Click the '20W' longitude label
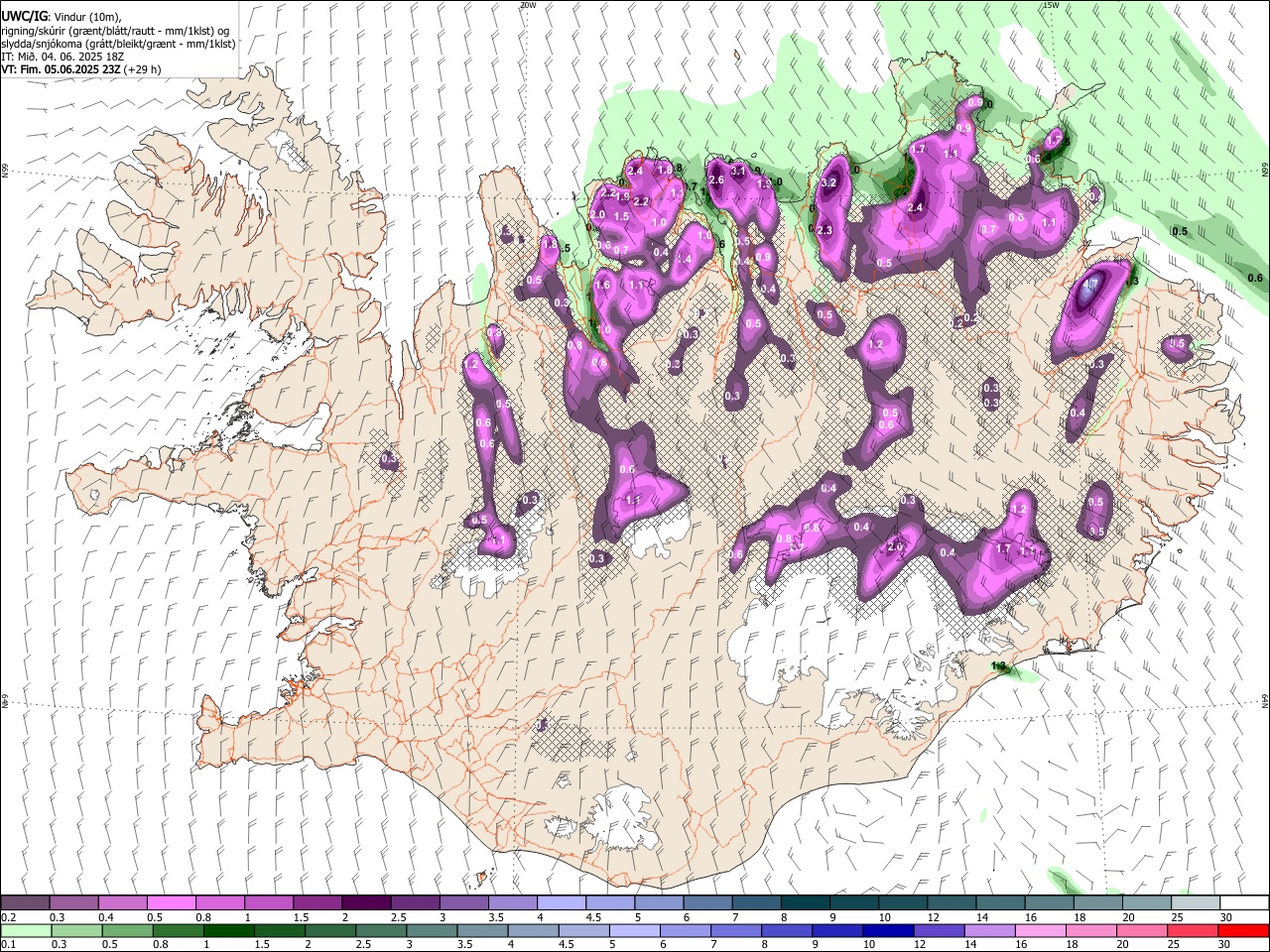 [x=528, y=5]
